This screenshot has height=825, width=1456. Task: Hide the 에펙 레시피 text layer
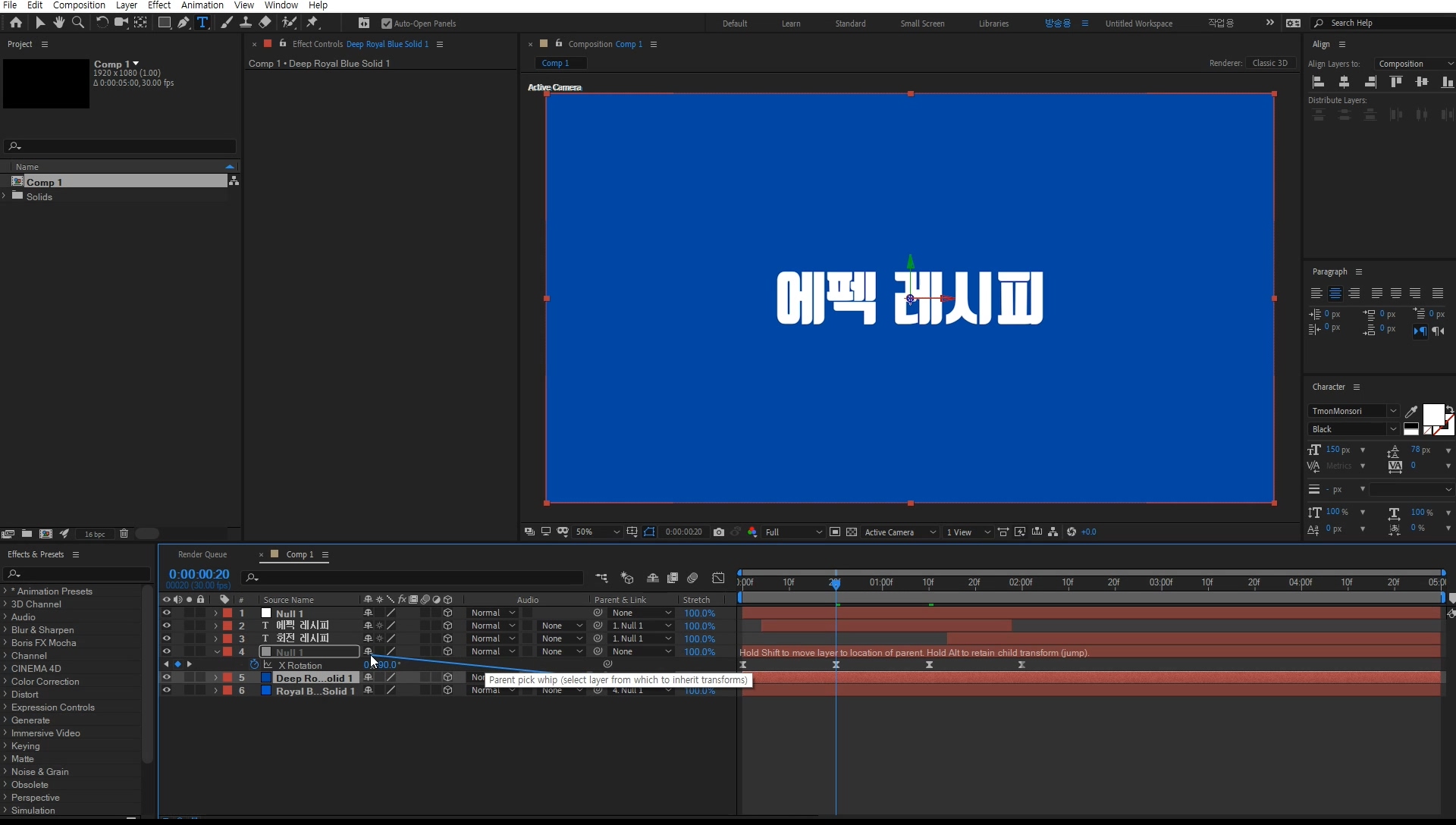pyautogui.click(x=166, y=626)
